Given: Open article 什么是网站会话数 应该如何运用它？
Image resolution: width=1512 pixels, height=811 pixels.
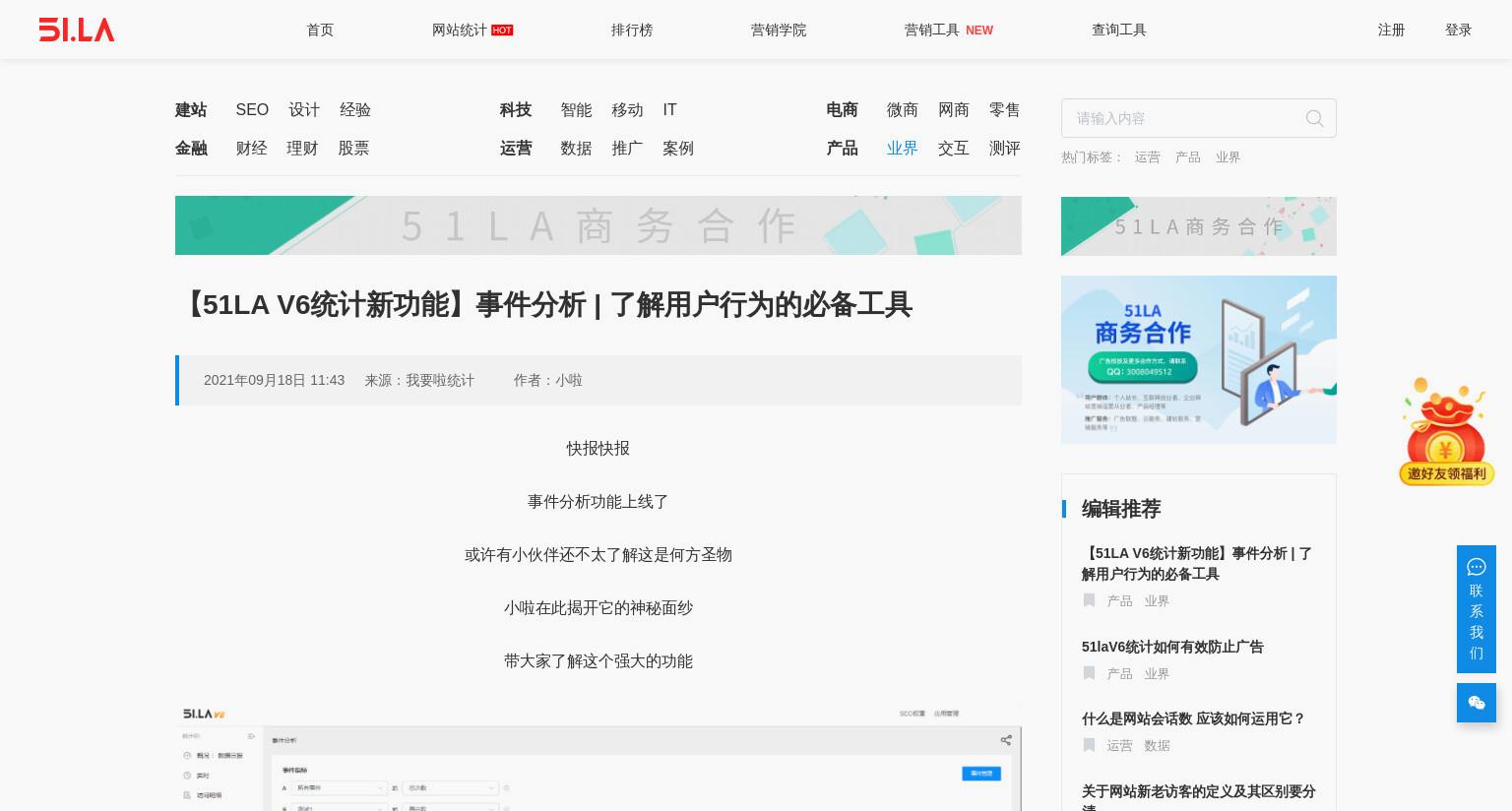Looking at the screenshot, I should pos(1193,718).
